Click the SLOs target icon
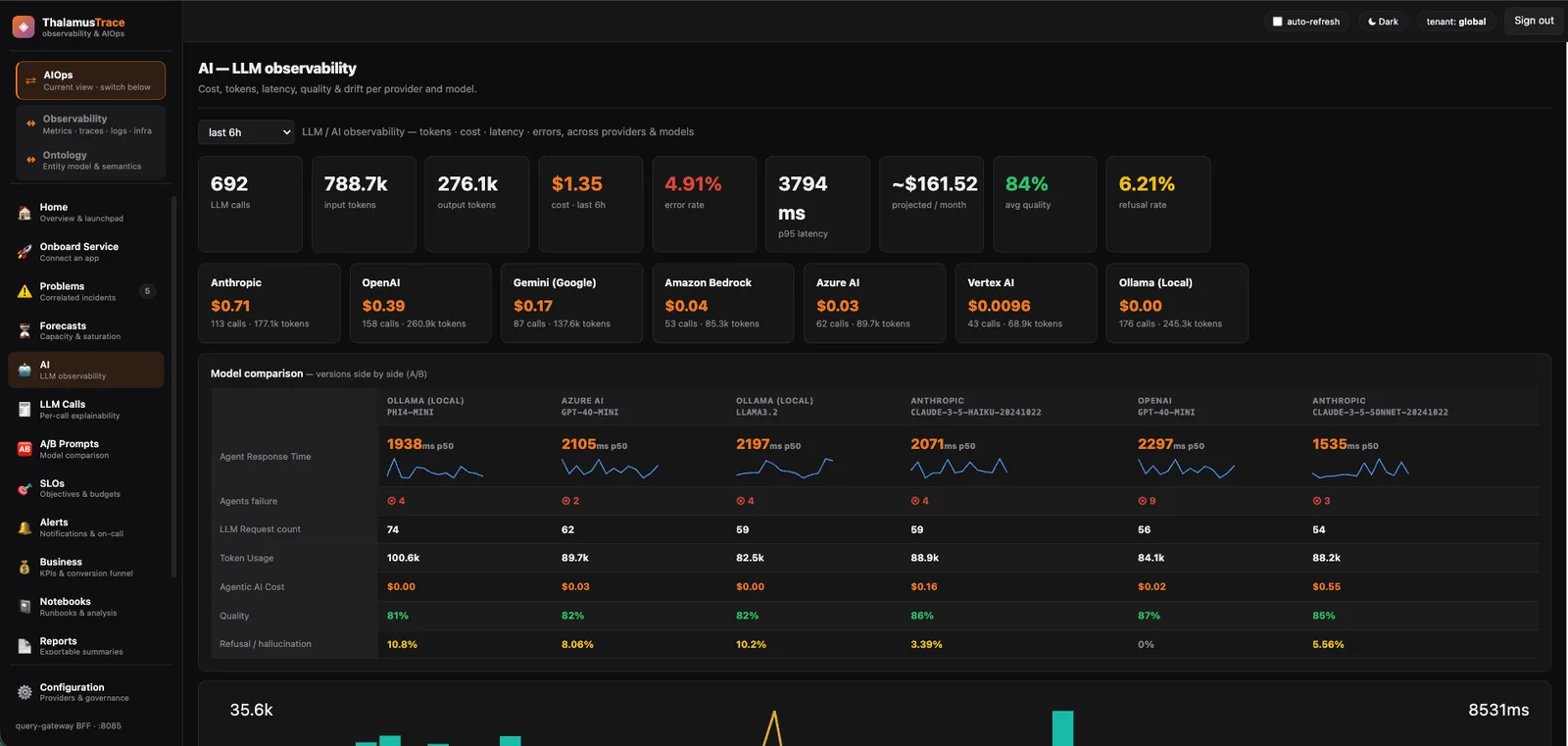Screen dimensions: 1568x746 pyautogui.click(x=24, y=488)
